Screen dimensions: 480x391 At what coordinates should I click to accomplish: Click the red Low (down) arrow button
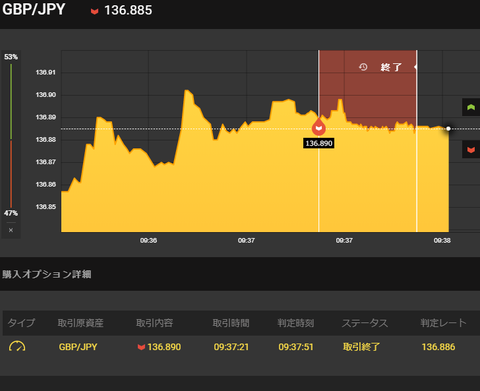coord(471,150)
